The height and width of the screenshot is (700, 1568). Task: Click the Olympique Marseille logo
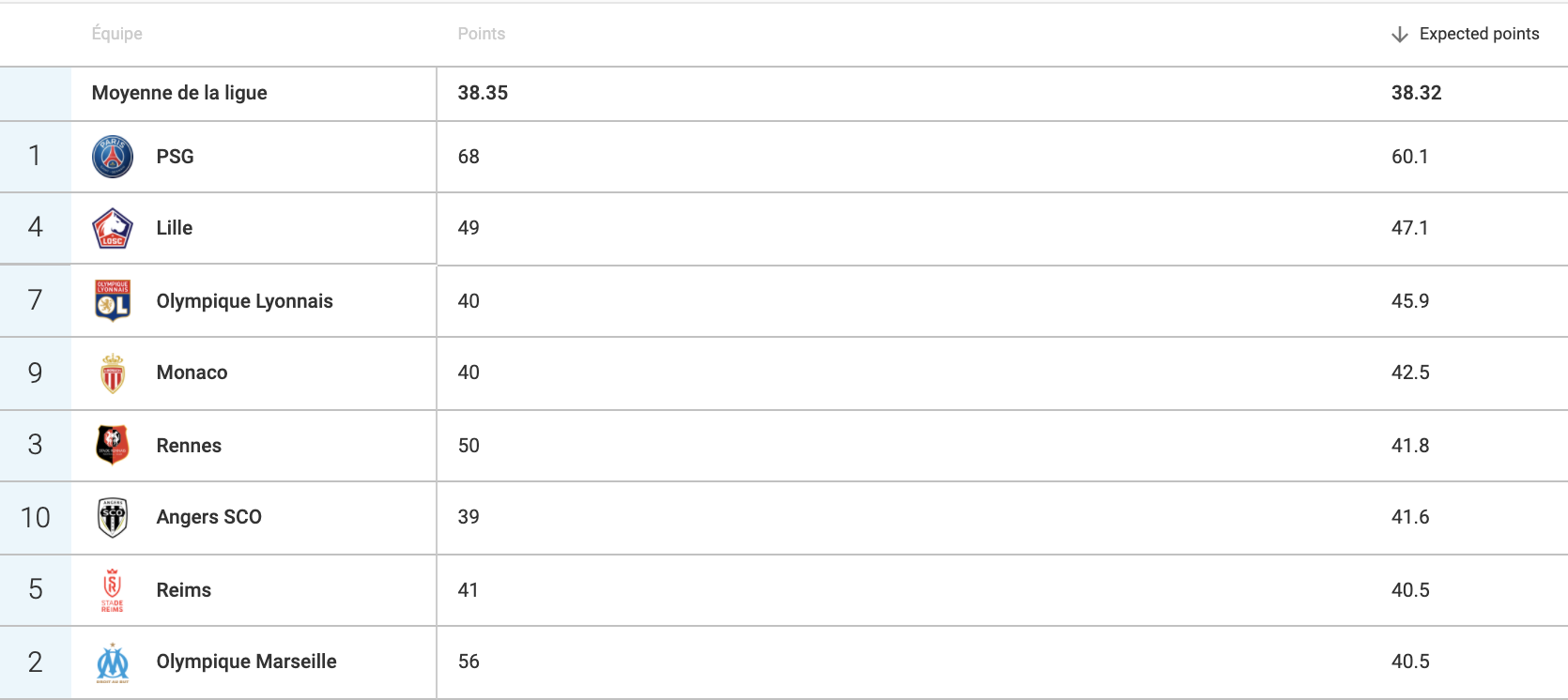coord(113,662)
